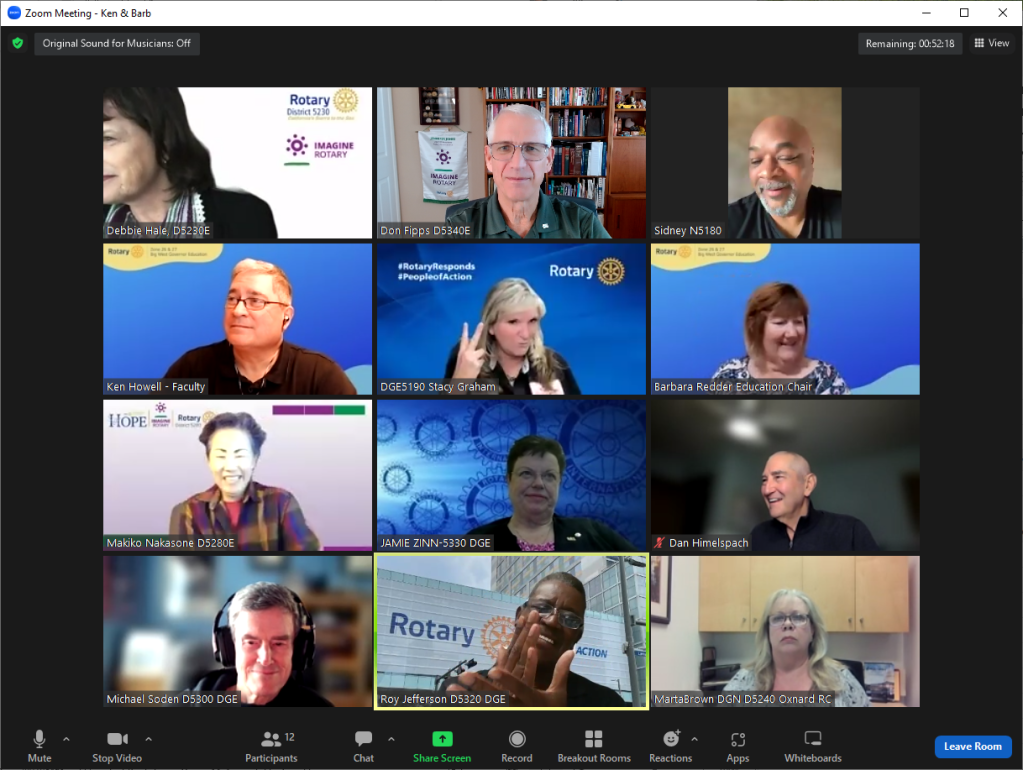Expand the chevron beside Reactions
The image size is (1023, 770).
[694, 739]
